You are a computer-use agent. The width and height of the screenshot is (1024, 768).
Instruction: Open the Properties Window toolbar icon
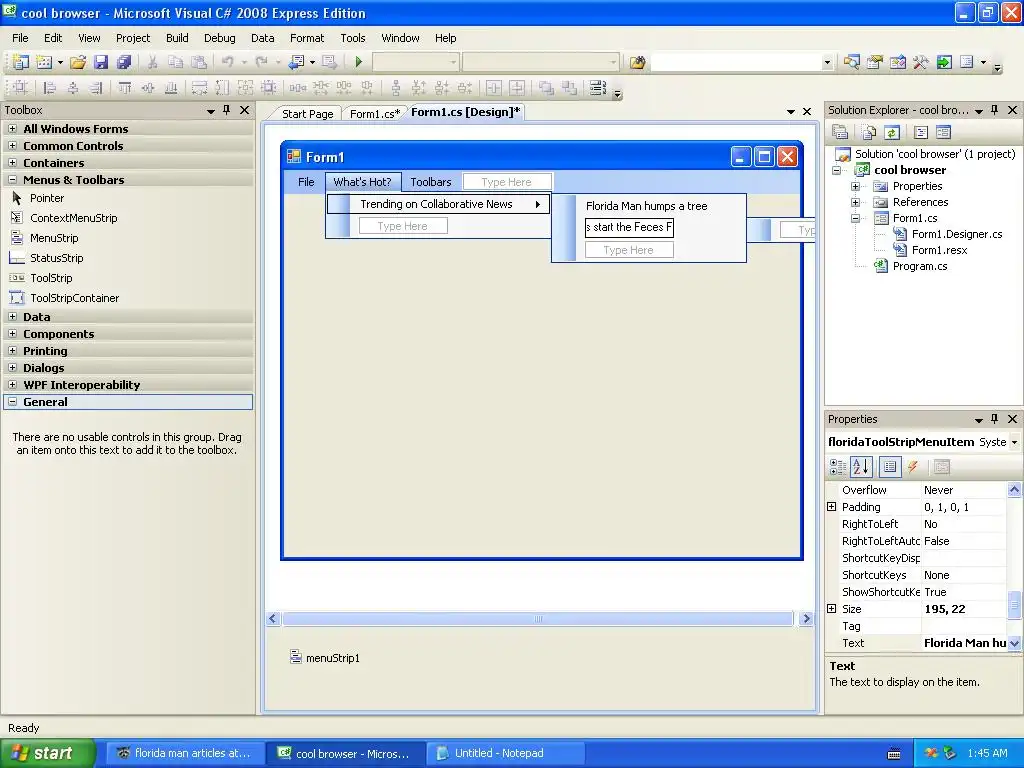click(874, 62)
